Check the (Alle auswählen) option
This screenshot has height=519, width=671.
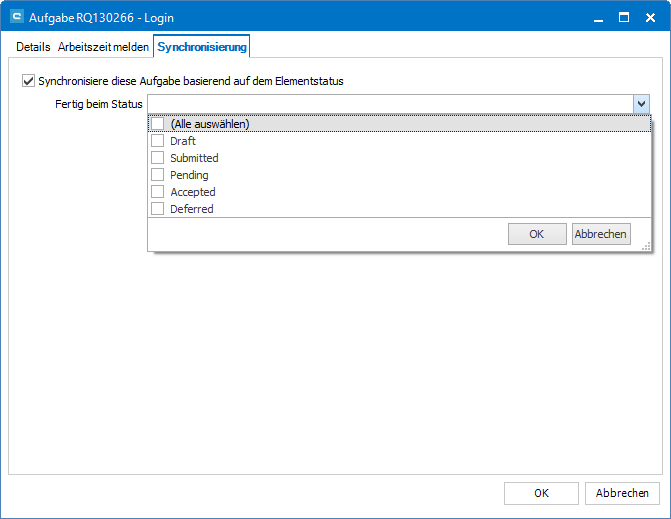pyautogui.click(x=157, y=124)
